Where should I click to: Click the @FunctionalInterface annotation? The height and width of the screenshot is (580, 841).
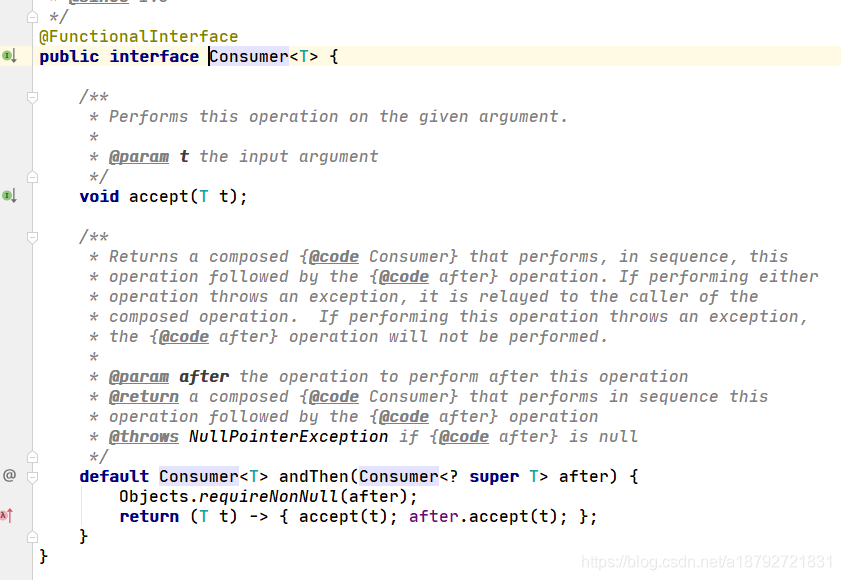[x=139, y=36]
